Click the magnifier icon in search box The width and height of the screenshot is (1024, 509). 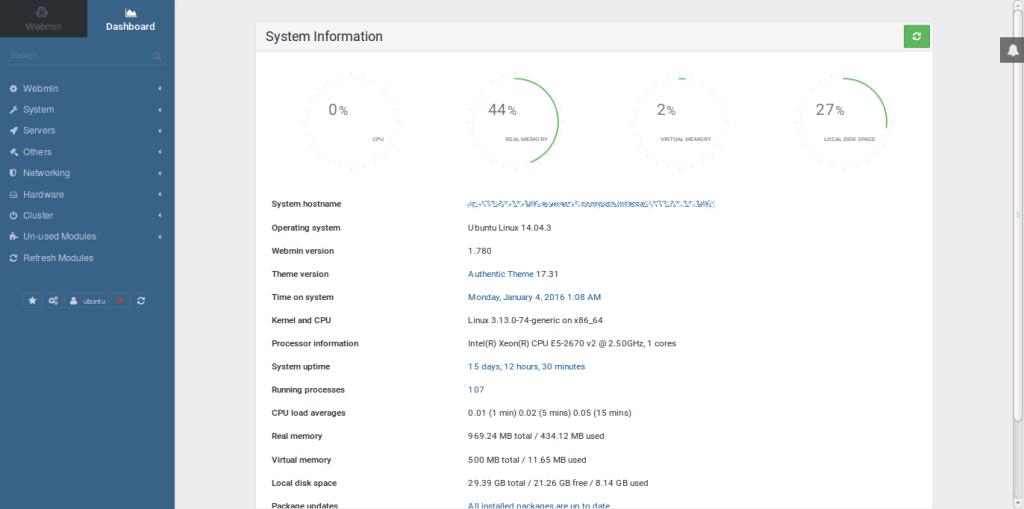tap(157, 56)
